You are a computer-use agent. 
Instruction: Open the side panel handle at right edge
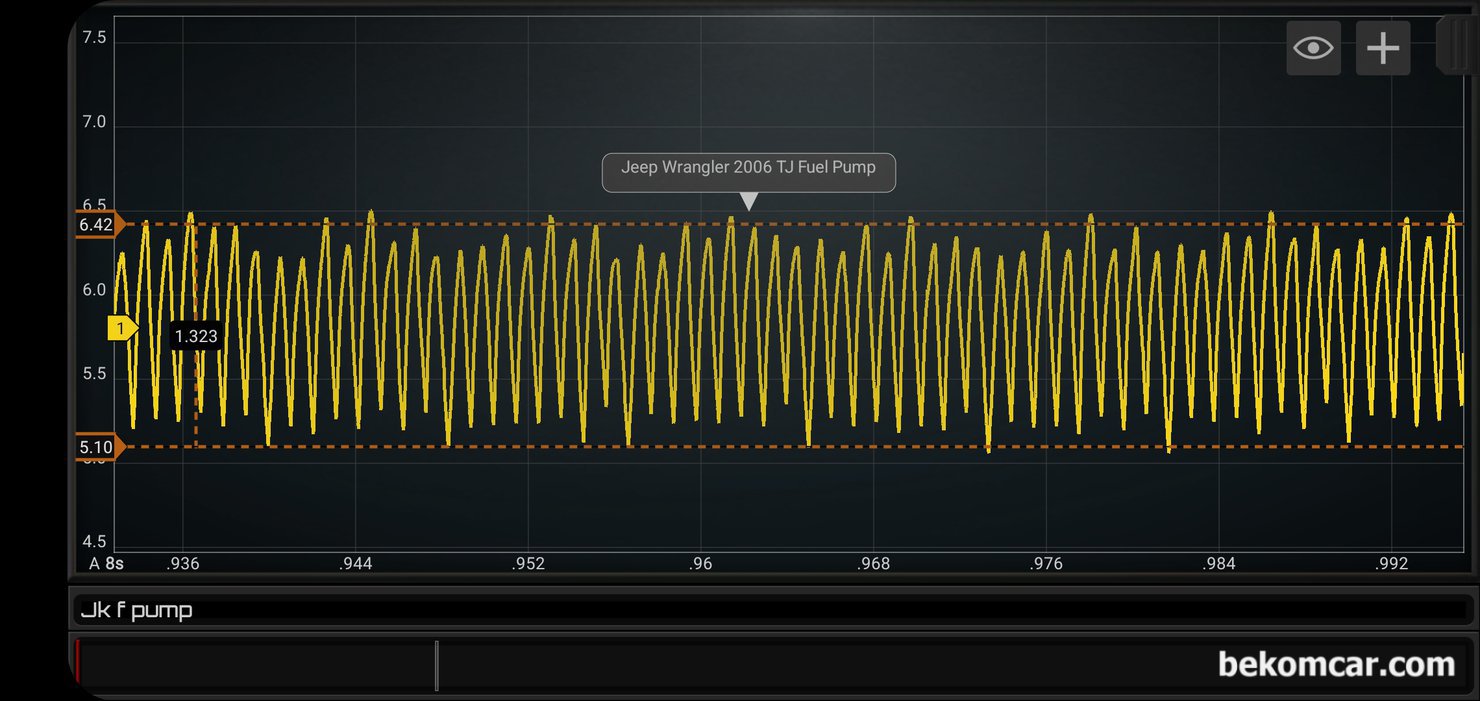pyautogui.click(x=1456, y=45)
